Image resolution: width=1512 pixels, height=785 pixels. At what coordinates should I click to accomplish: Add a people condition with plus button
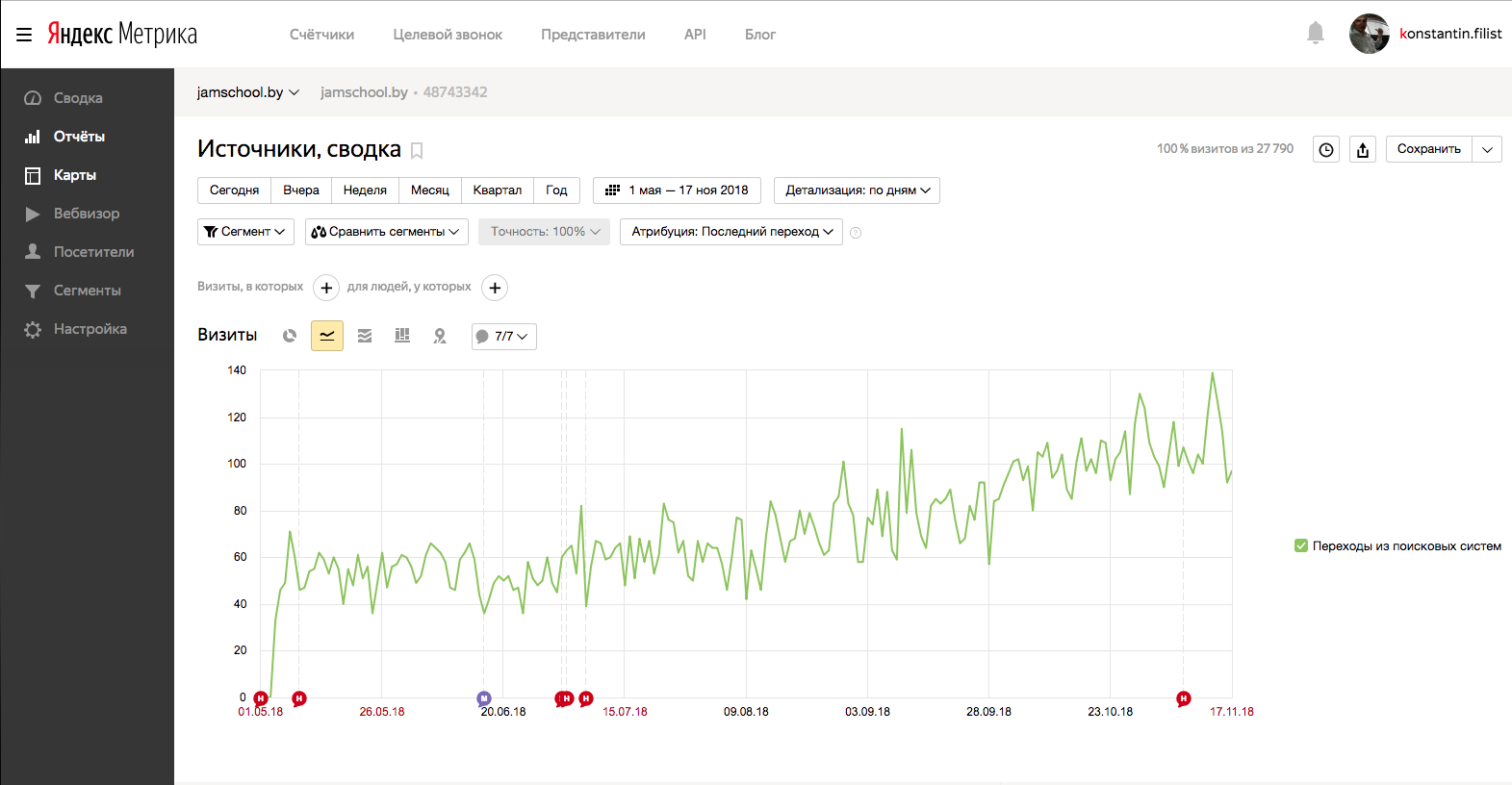[x=495, y=288]
